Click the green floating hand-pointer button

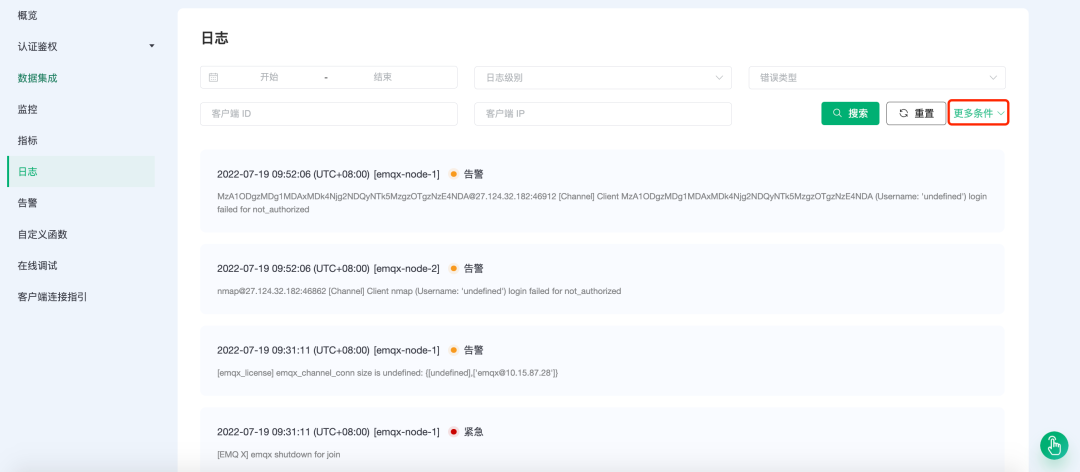coord(1054,445)
